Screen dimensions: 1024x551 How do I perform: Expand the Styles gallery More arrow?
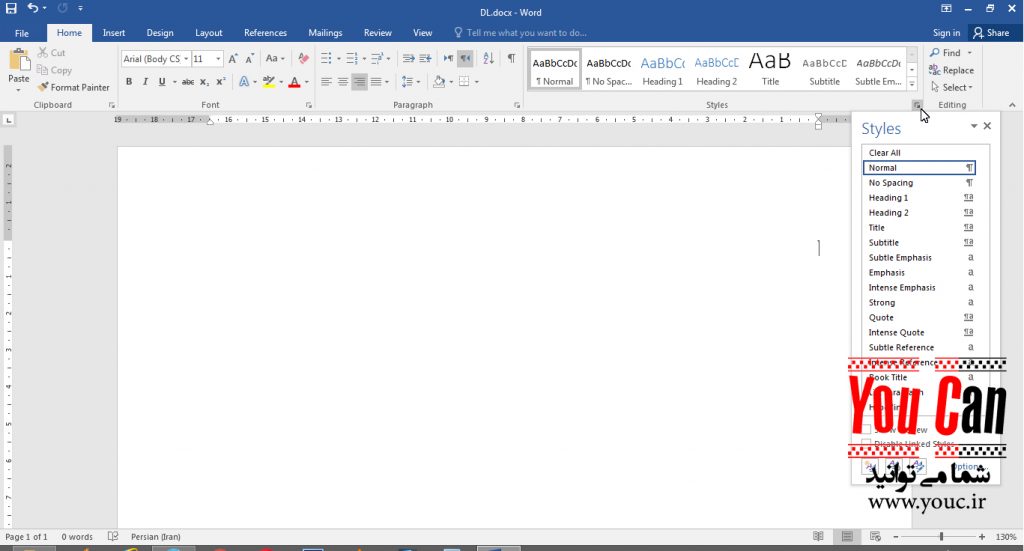(912, 83)
